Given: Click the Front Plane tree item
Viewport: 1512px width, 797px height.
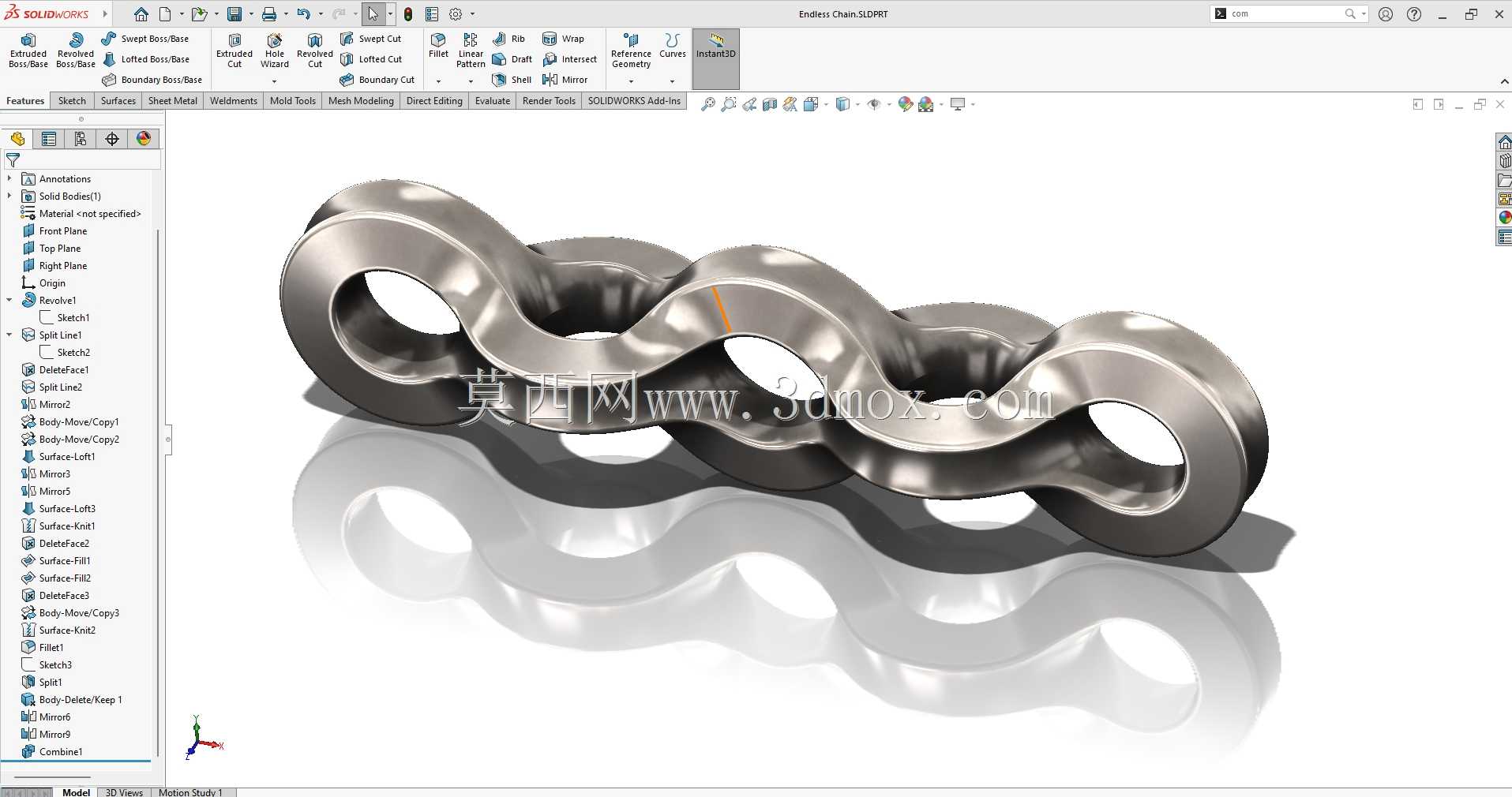Looking at the screenshot, I should 54,231.
